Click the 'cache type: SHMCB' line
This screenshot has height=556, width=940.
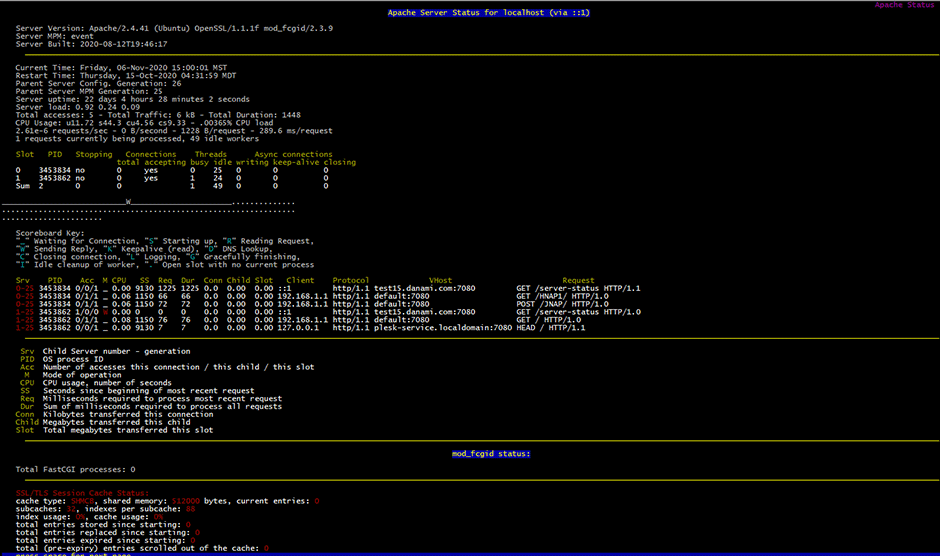click(x=167, y=501)
